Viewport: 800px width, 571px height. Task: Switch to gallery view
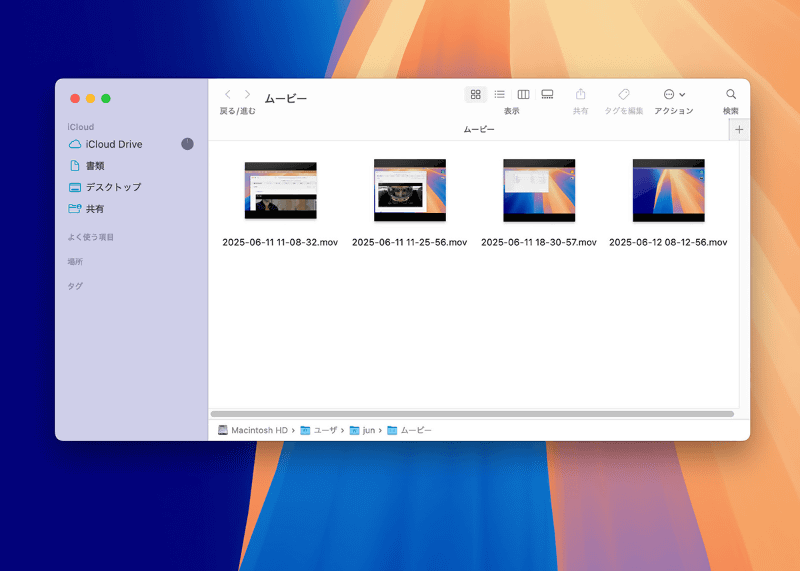(547, 94)
